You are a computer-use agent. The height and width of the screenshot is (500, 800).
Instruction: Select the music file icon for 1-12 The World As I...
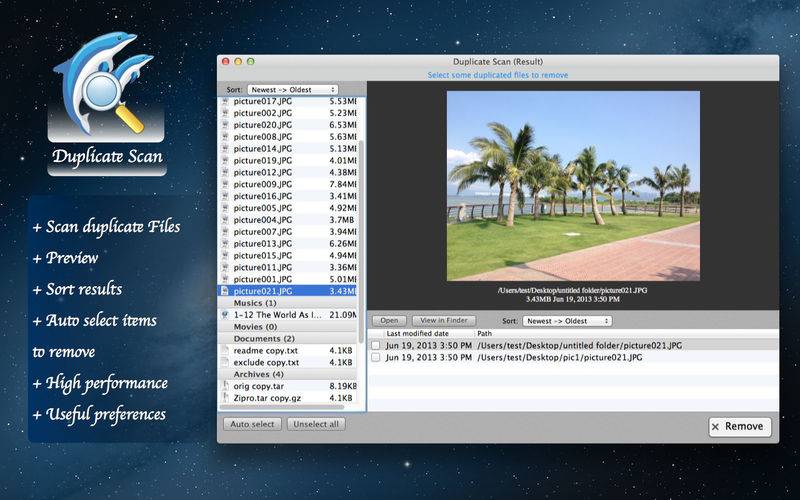(x=226, y=314)
